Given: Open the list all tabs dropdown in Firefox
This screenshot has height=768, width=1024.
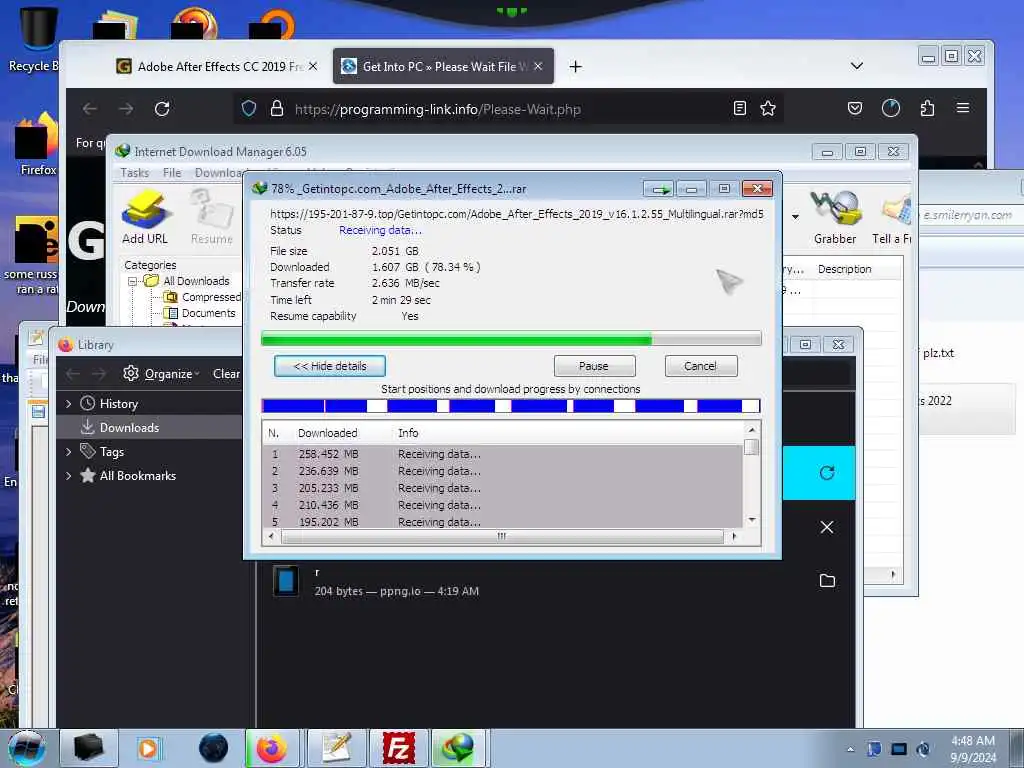Looking at the screenshot, I should (x=857, y=66).
